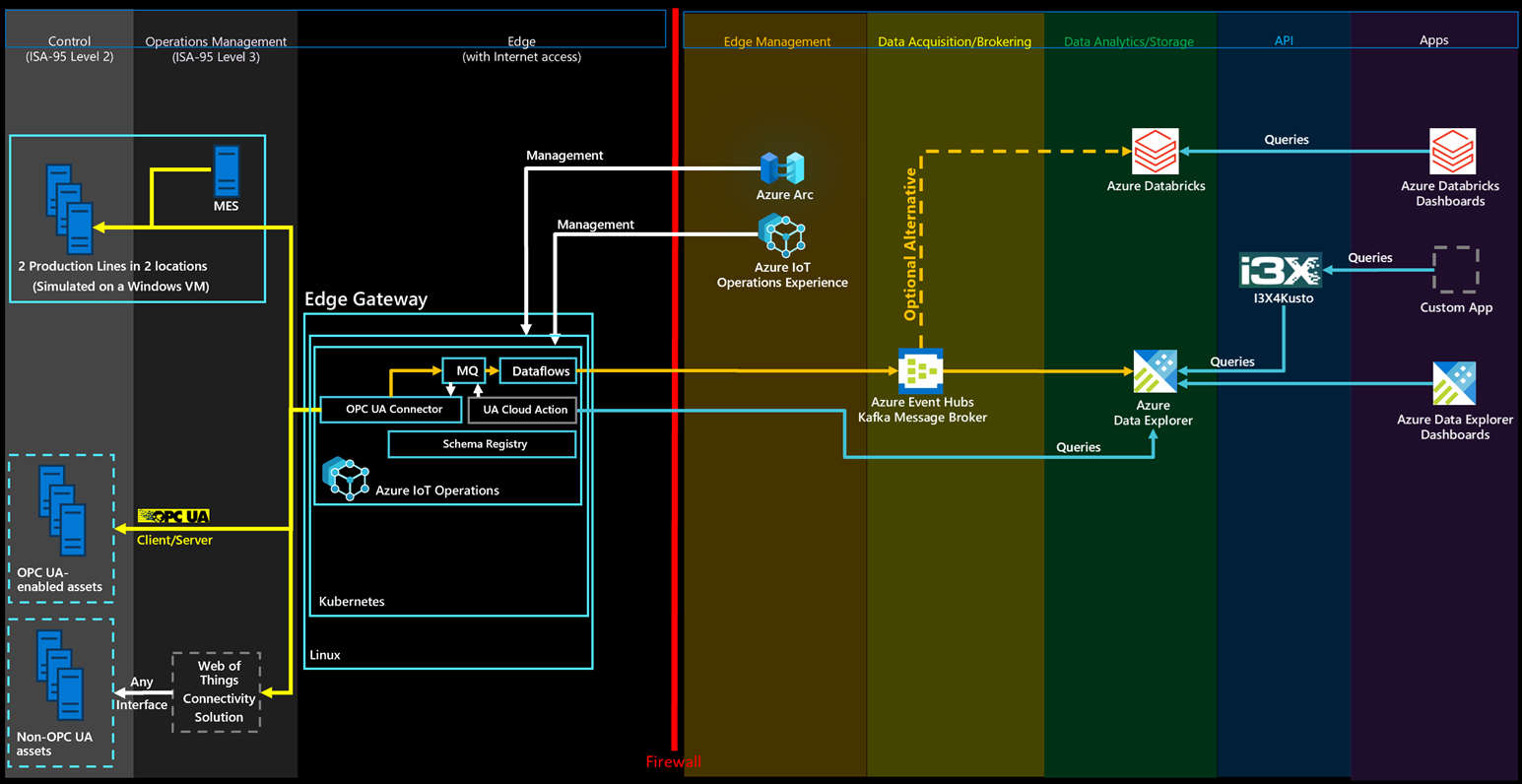The image size is (1522, 784).
Task: Click the Web of Things Connectivity Solution box
Action: [218, 691]
